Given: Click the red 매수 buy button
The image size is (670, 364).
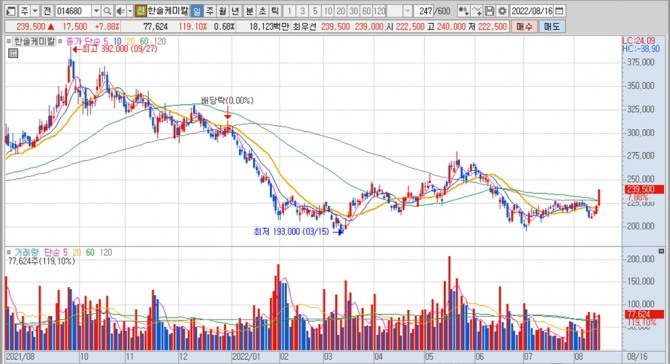Looking at the screenshot, I should 524,26.
